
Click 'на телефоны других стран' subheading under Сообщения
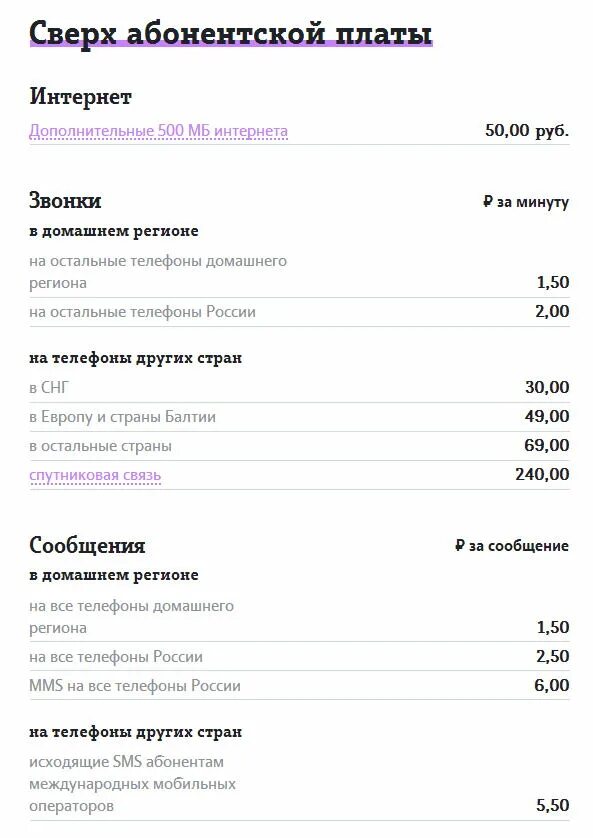coord(136,732)
